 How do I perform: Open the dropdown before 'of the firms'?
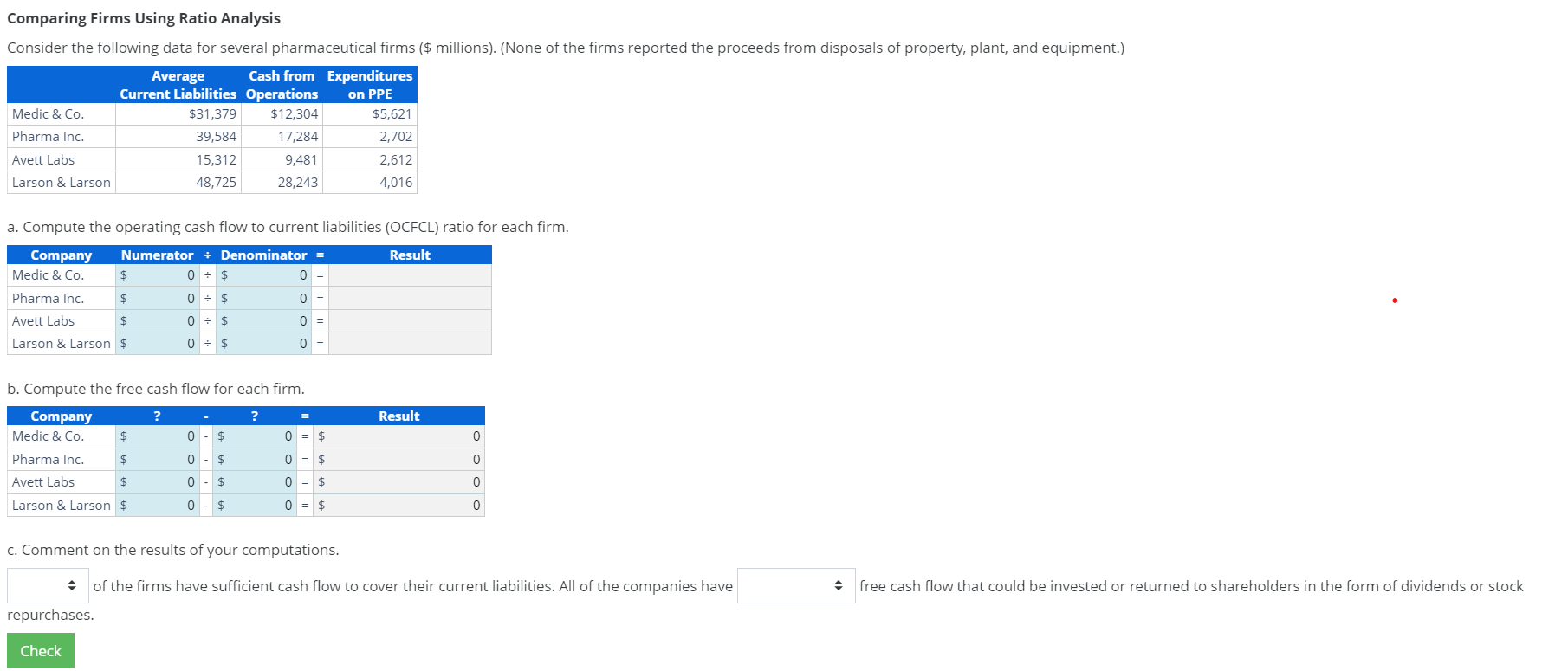48,585
